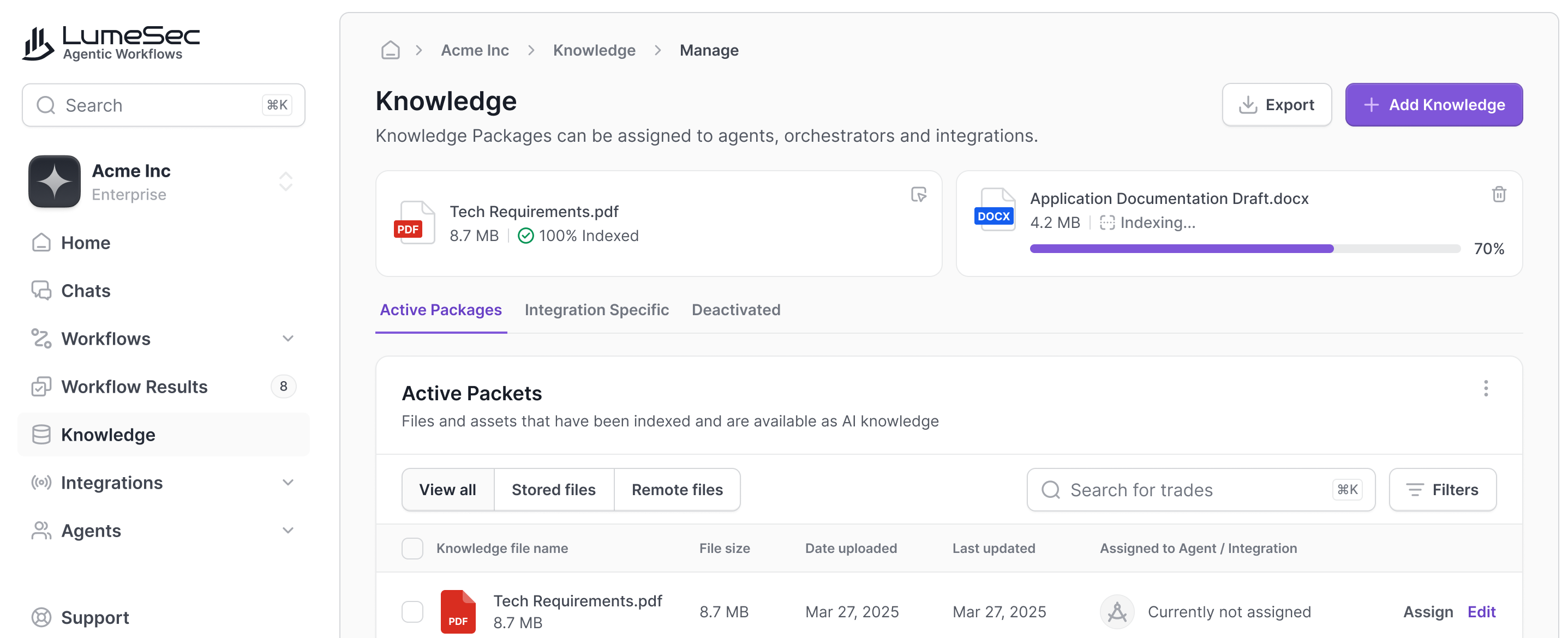Sort by Knowledge file name column

(x=502, y=548)
